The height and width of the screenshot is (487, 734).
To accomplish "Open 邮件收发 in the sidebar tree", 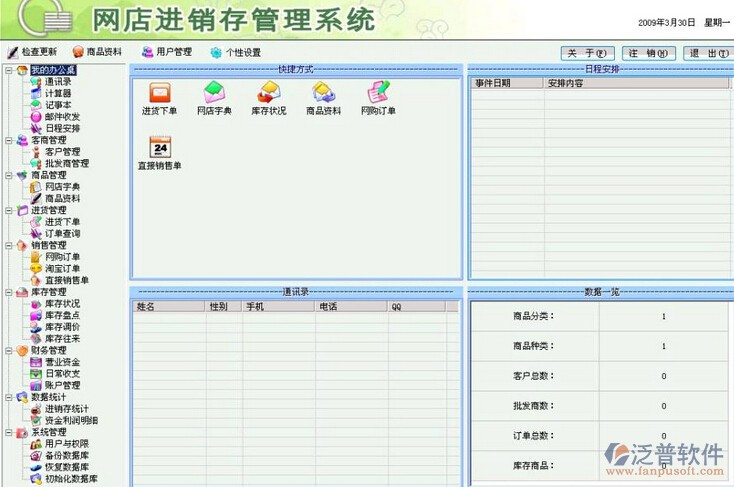I will pyautogui.click(x=62, y=117).
